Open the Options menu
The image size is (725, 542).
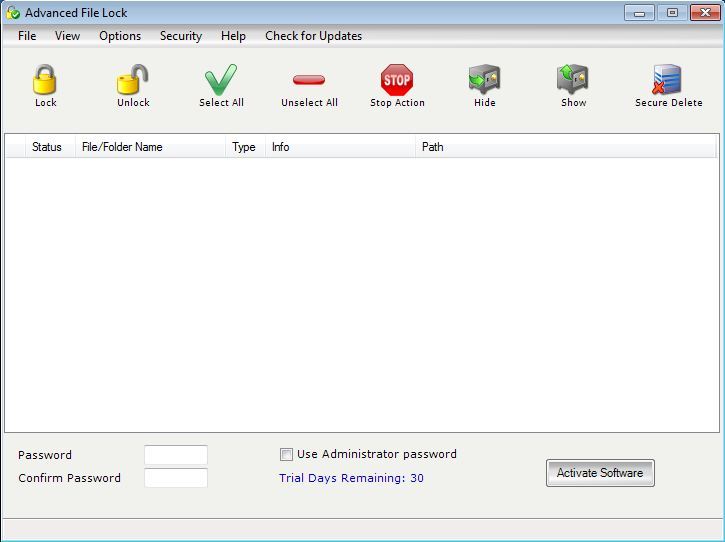pos(120,36)
